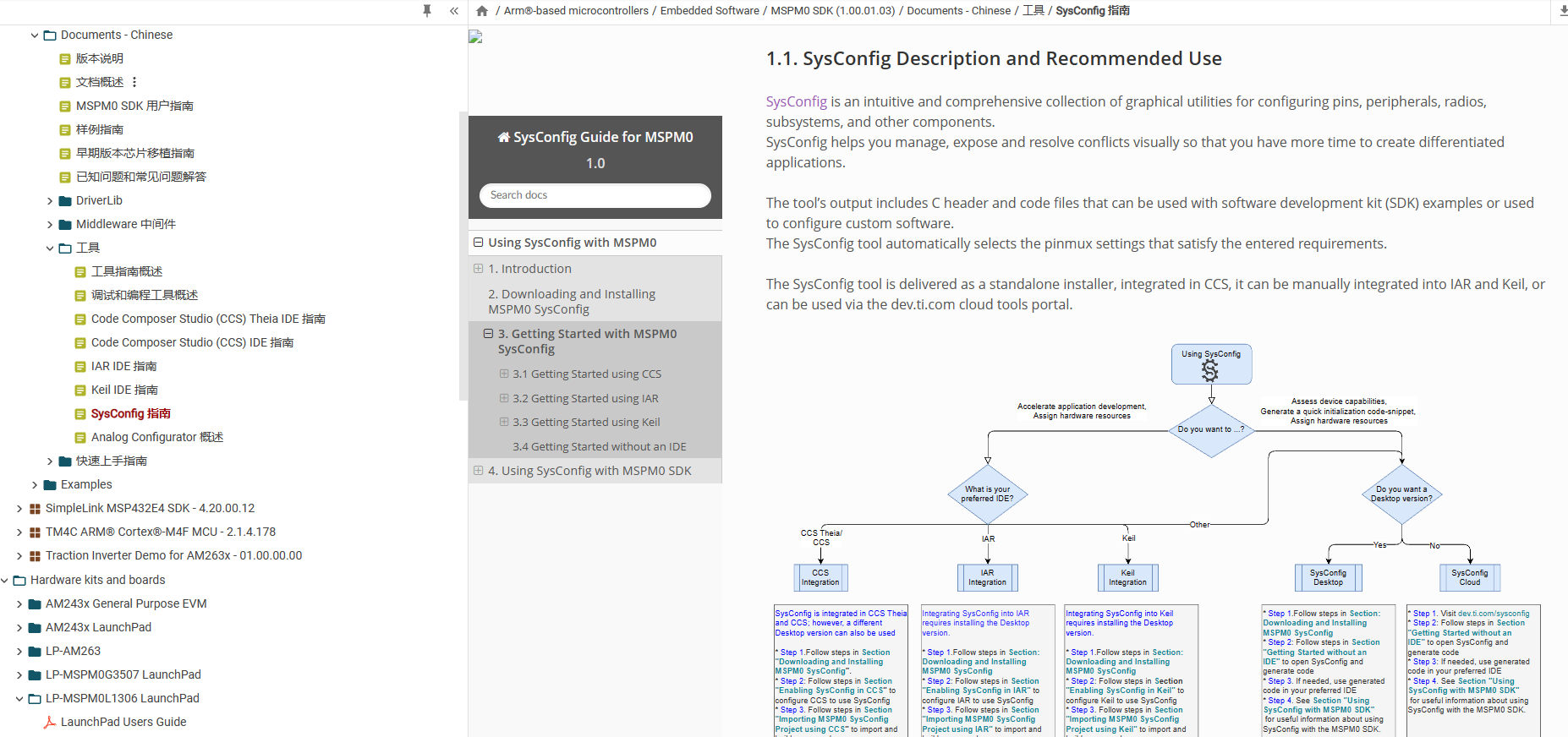Collapse 'Using SysConfig with MSPM0' section toggle
Image resolution: width=1568 pixels, height=737 pixels.
pos(479,243)
